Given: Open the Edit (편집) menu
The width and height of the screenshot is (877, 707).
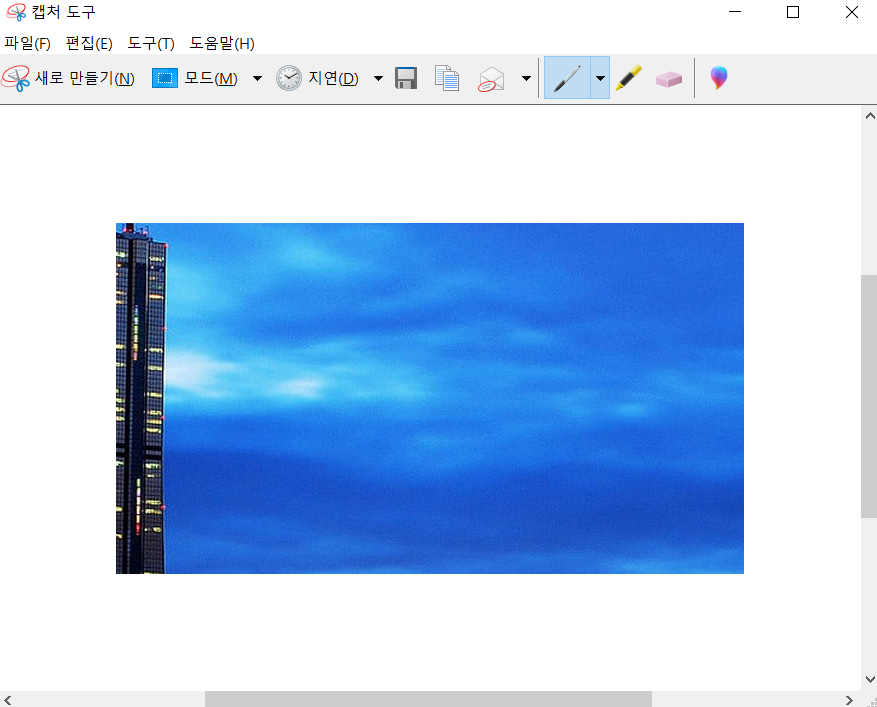Looking at the screenshot, I should point(89,43).
